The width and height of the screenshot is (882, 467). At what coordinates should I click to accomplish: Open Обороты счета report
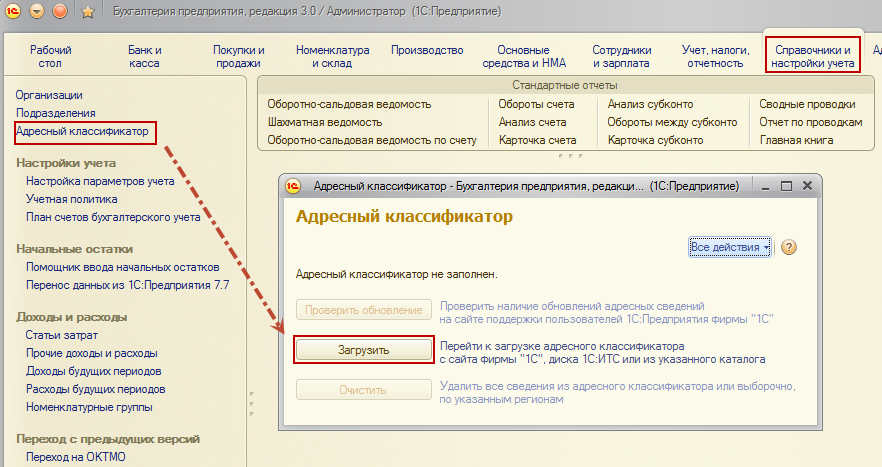[536, 104]
